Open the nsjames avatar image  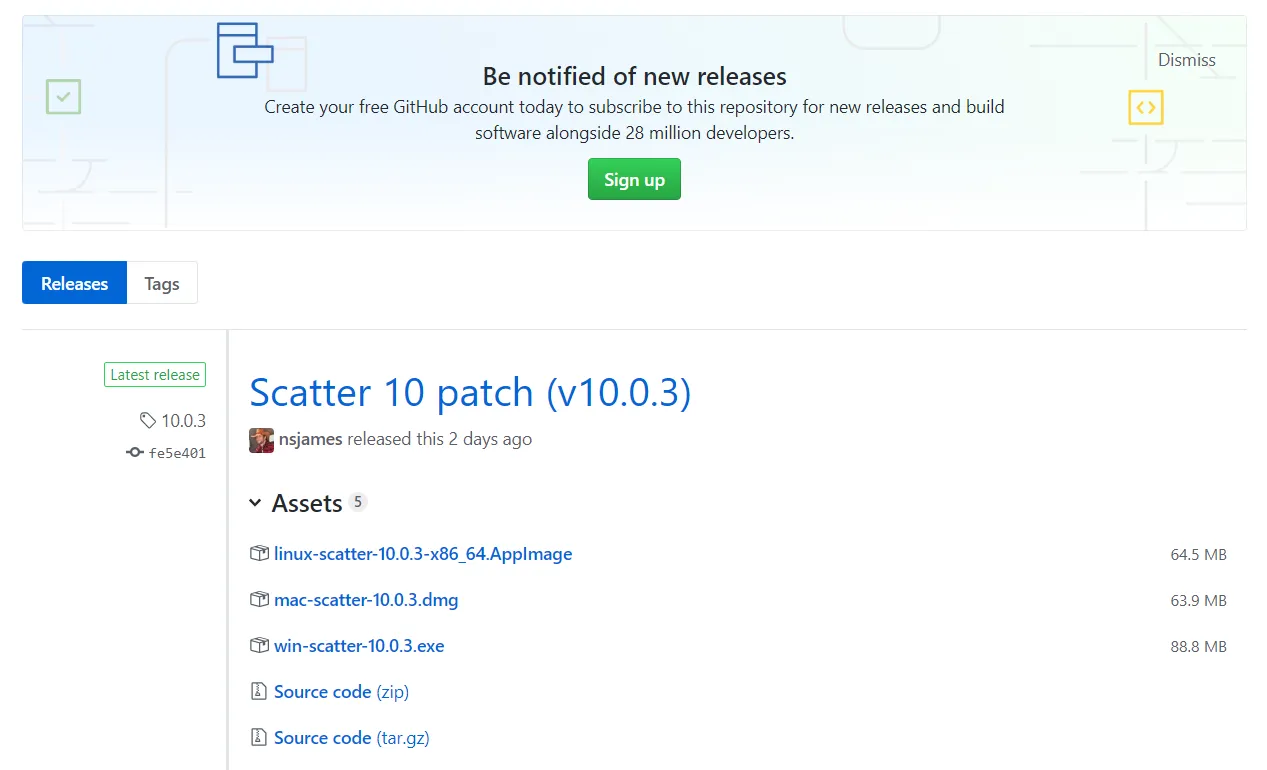262,440
